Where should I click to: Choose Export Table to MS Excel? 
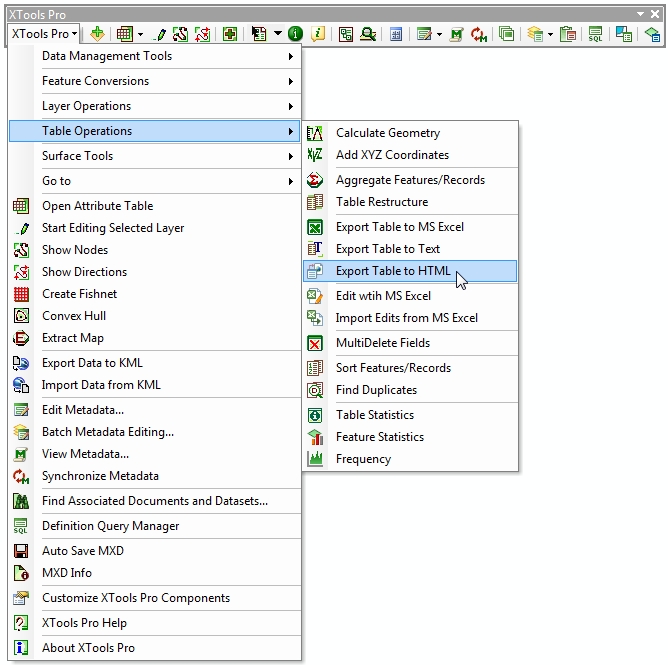click(410, 227)
